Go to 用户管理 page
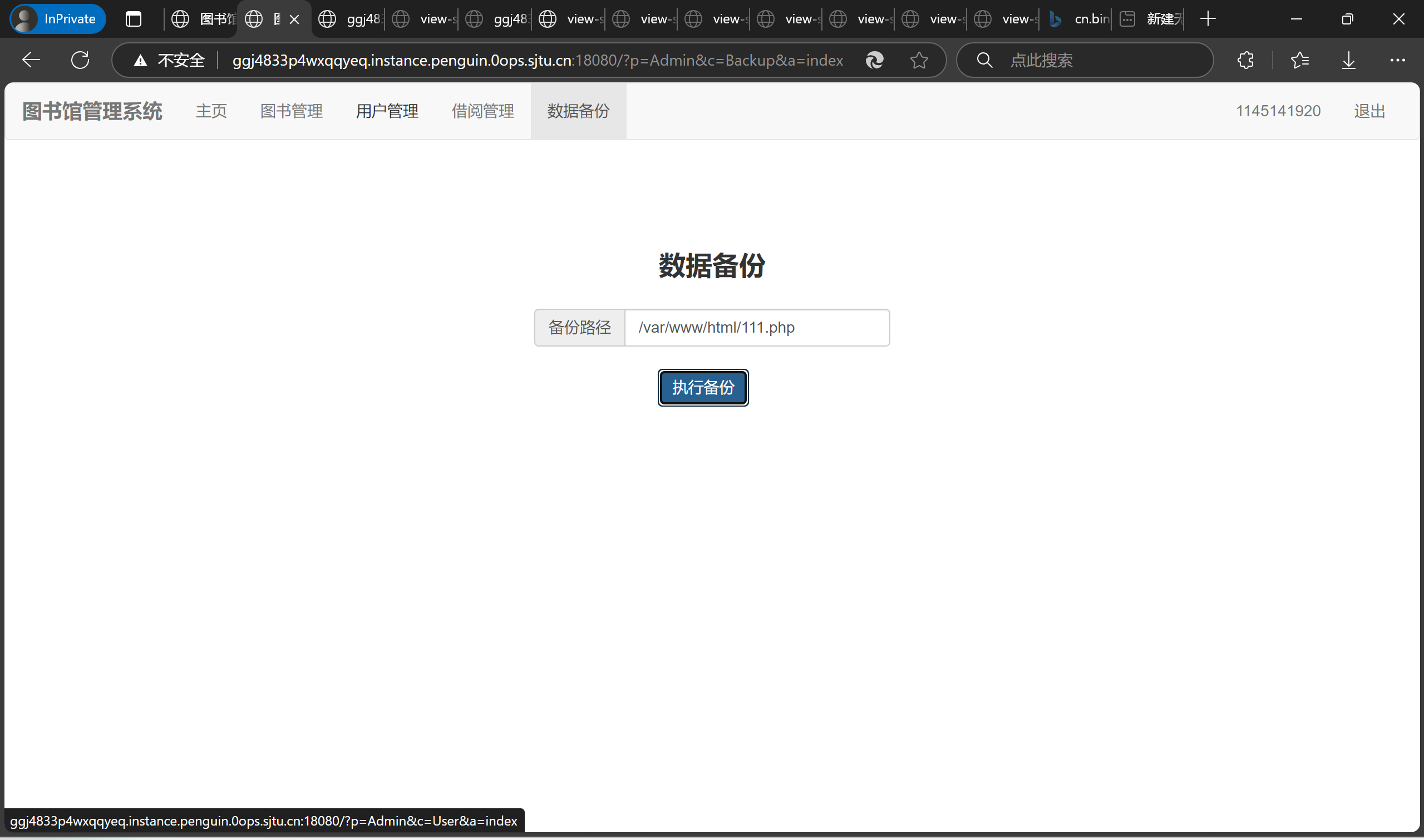 pos(387,111)
